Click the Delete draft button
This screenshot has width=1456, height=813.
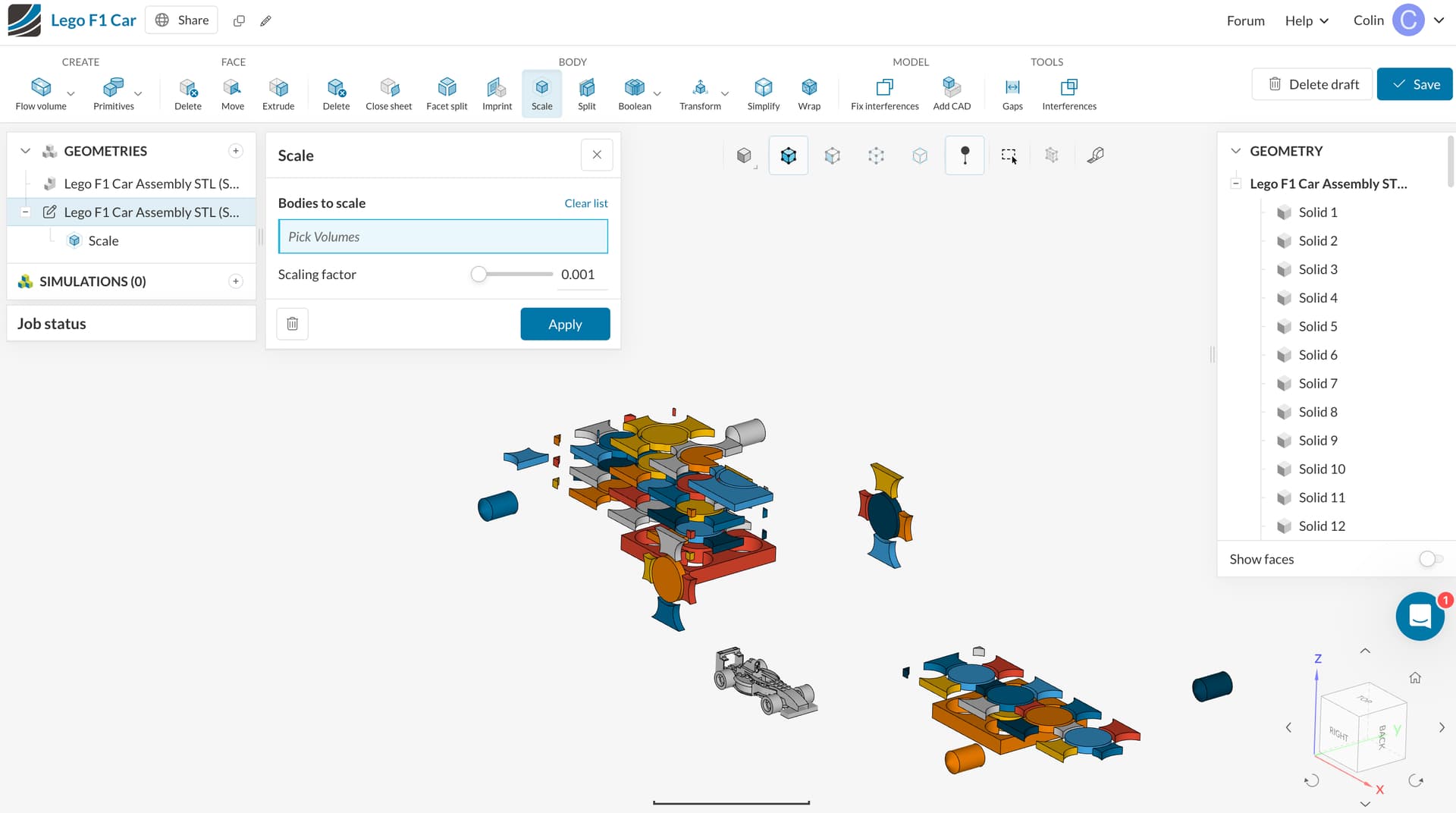pos(1312,84)
